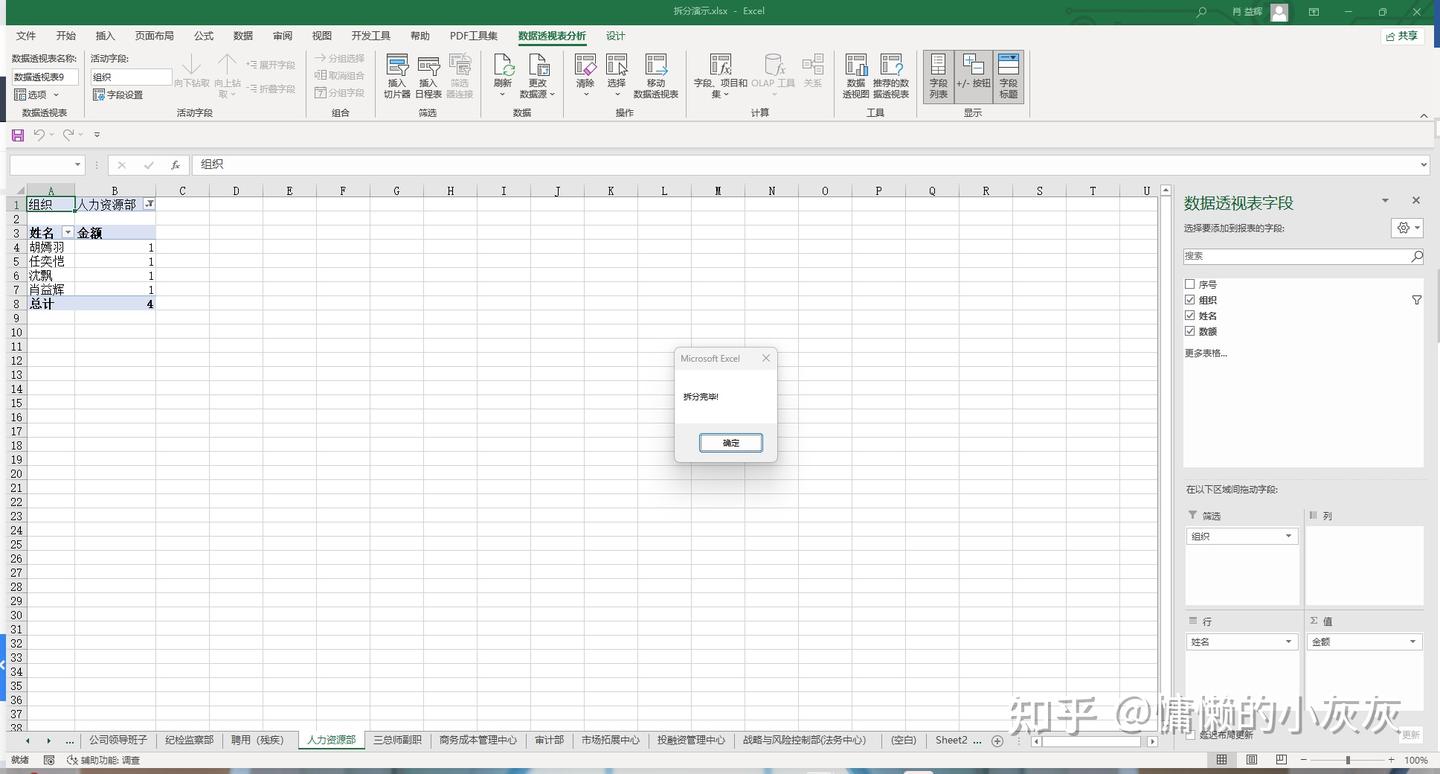This screenshot has width=1440, height=774.
Task: Select the 插入切片器 icon
Action: (396, 75)
